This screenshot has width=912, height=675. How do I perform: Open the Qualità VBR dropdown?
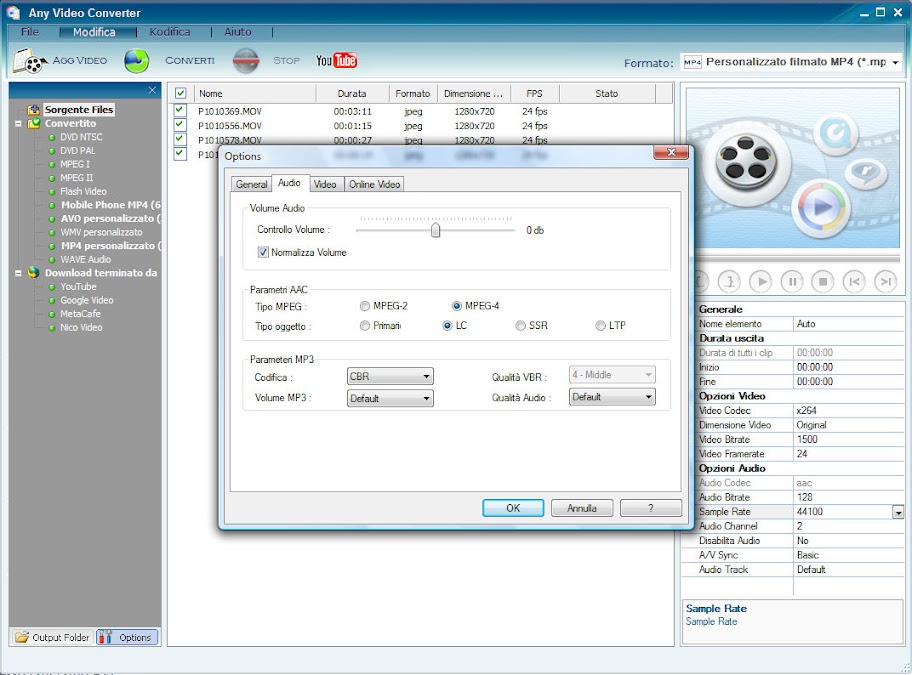pos(612,375)
